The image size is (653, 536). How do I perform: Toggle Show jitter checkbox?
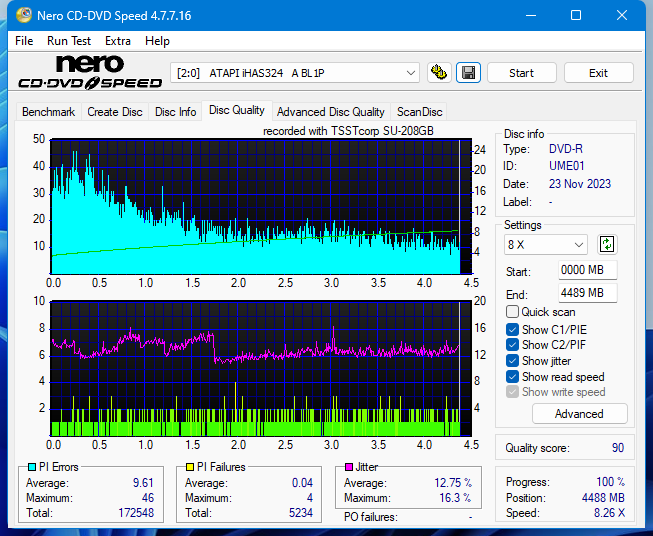pyautogui.click(x=512, y=361)
